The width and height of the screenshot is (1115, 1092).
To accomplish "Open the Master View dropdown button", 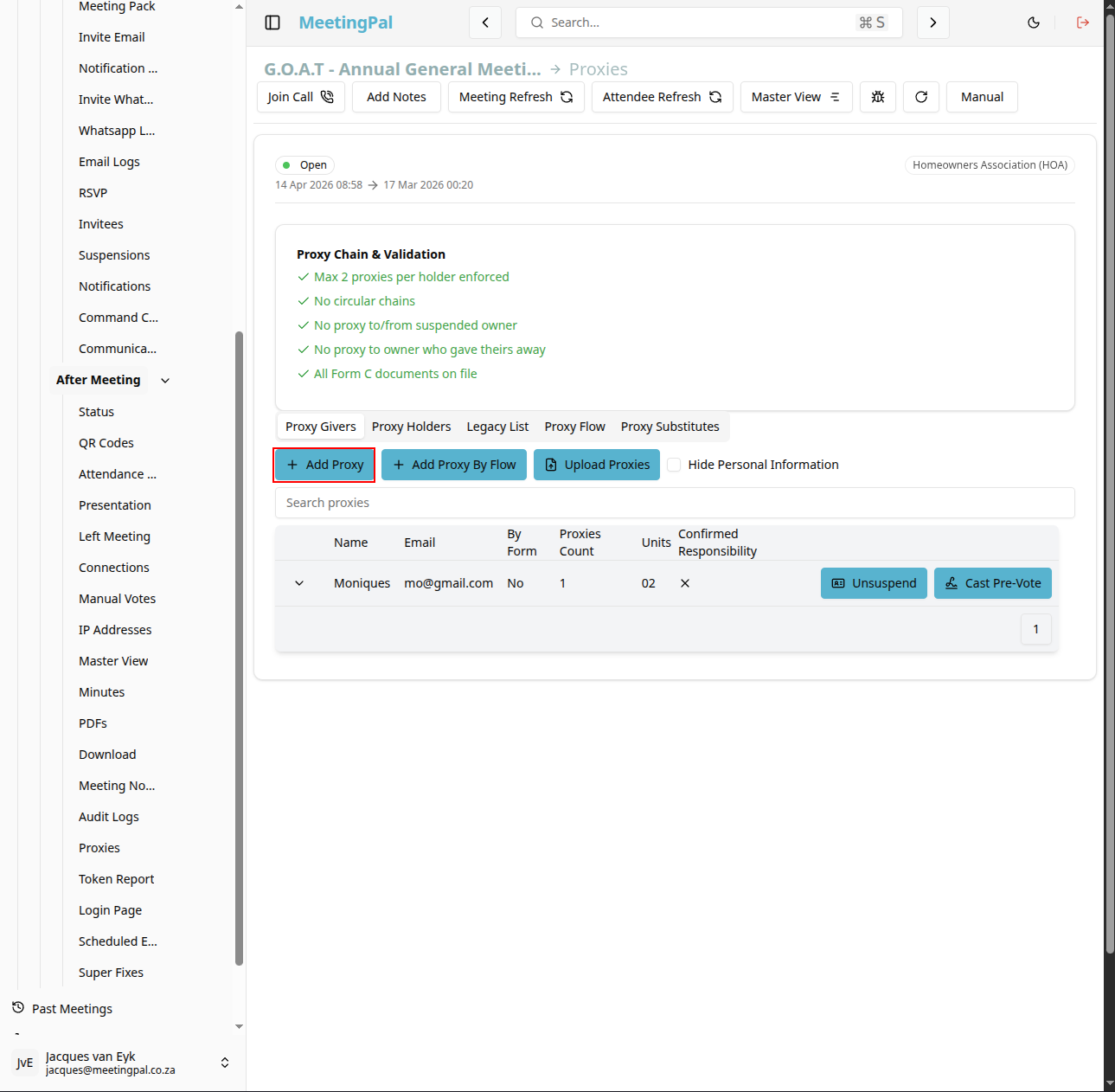I will click(x=797, y=97).
